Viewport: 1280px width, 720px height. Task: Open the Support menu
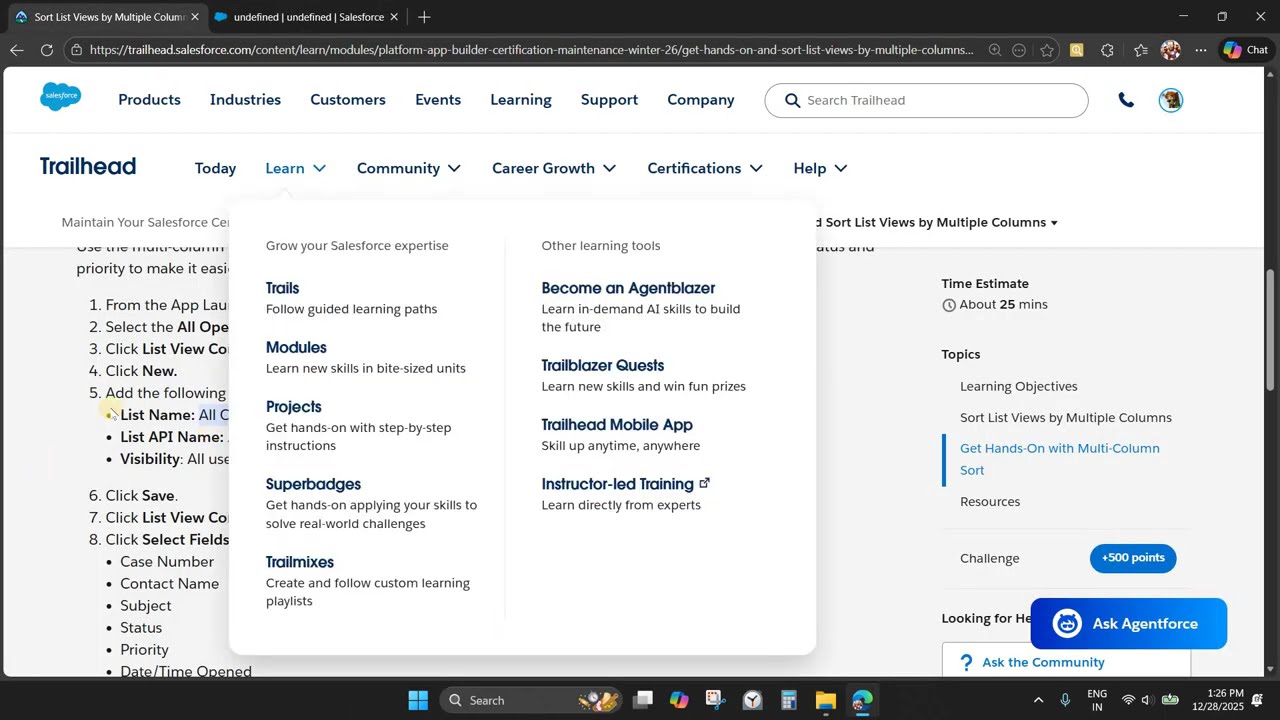(x=609, y=100)
